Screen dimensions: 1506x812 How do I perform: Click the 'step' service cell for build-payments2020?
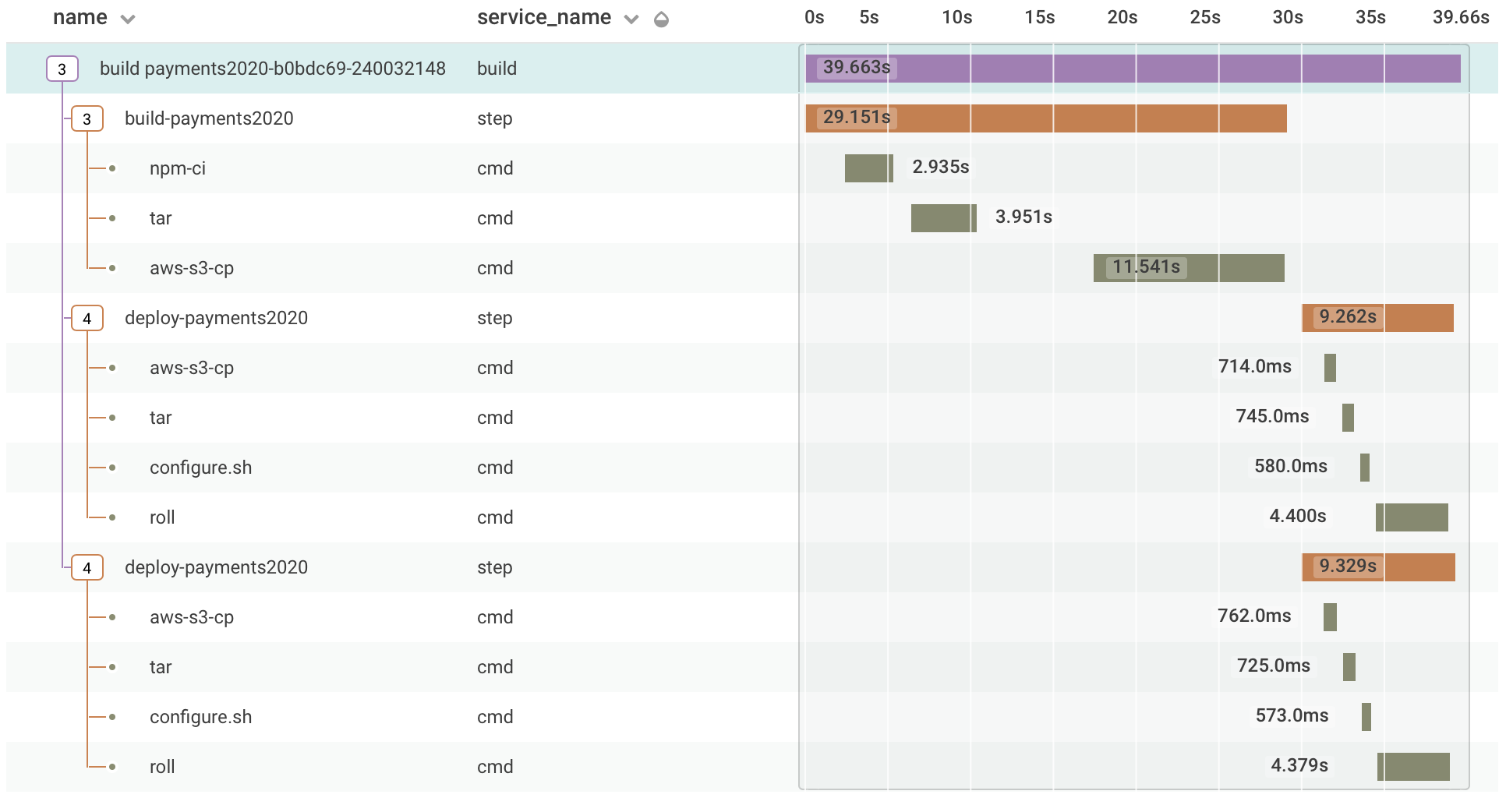coord(495,119)
